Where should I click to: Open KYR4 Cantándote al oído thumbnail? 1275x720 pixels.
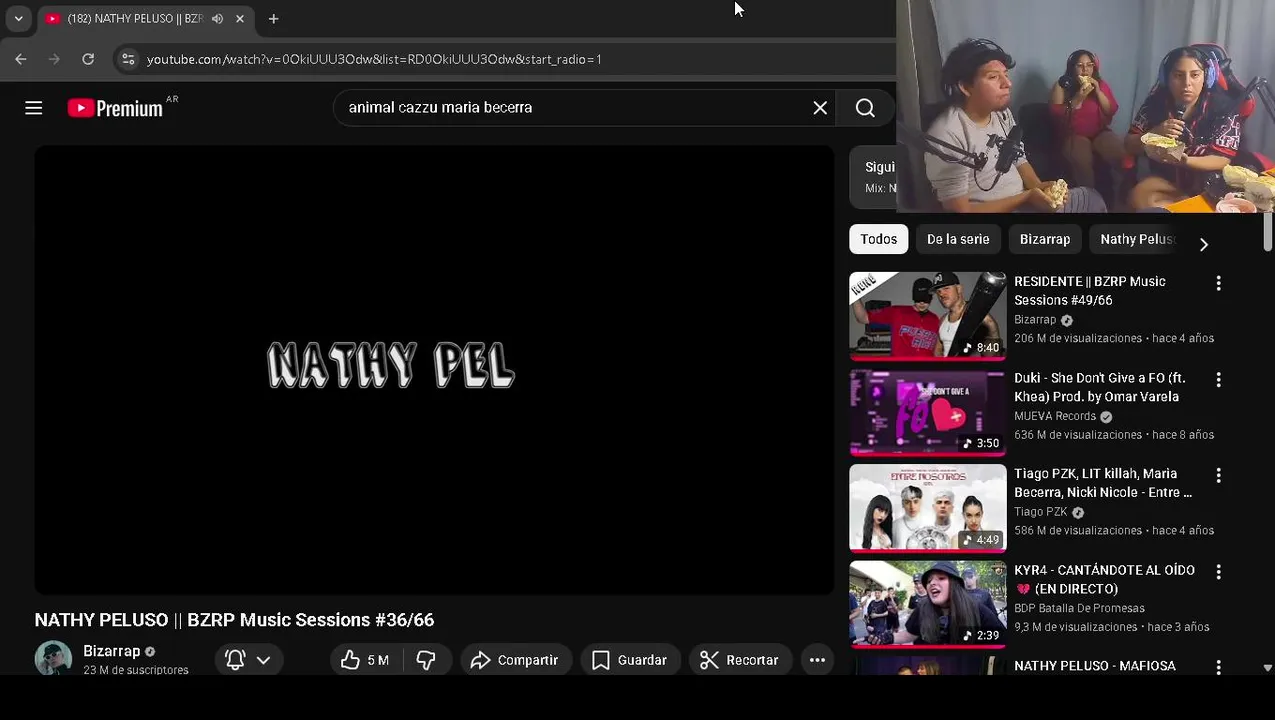[x=928, y=604]
